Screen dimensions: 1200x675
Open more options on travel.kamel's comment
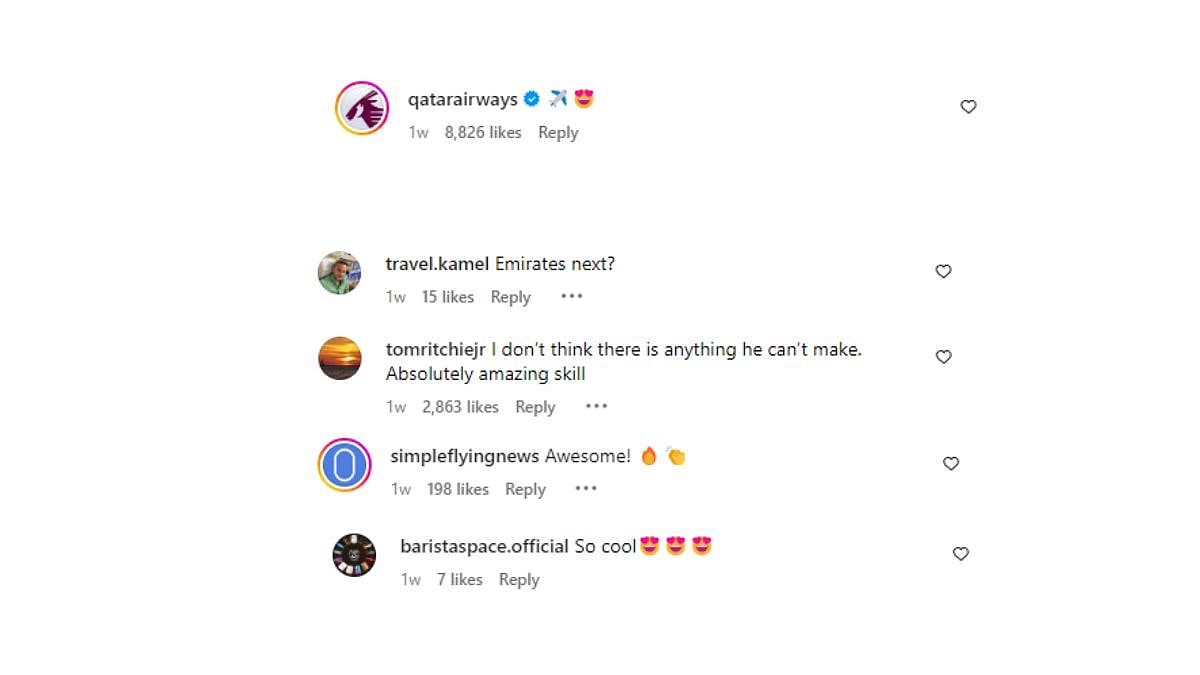[x=571, y=297]
